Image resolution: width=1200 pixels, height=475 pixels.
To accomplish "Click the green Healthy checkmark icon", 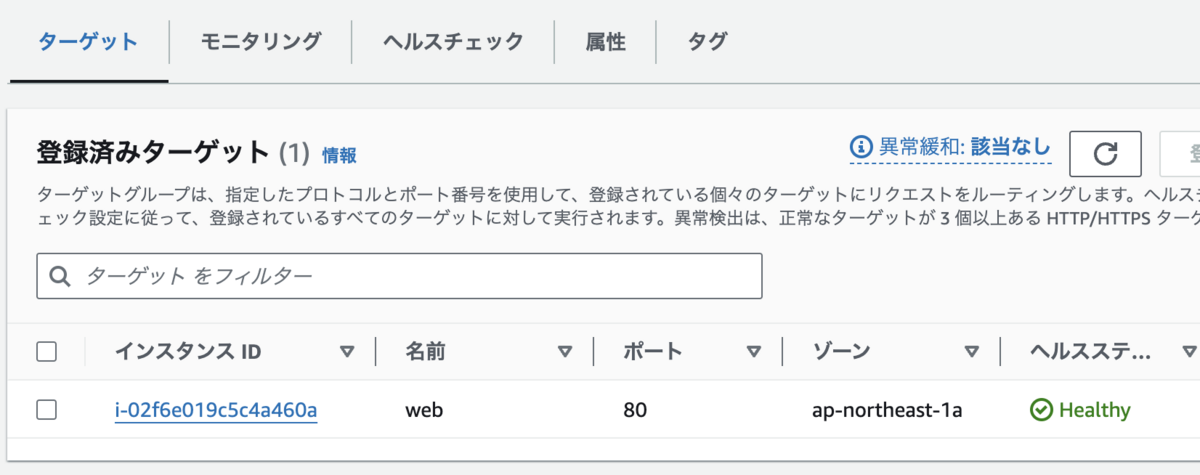I will 1041,410.
